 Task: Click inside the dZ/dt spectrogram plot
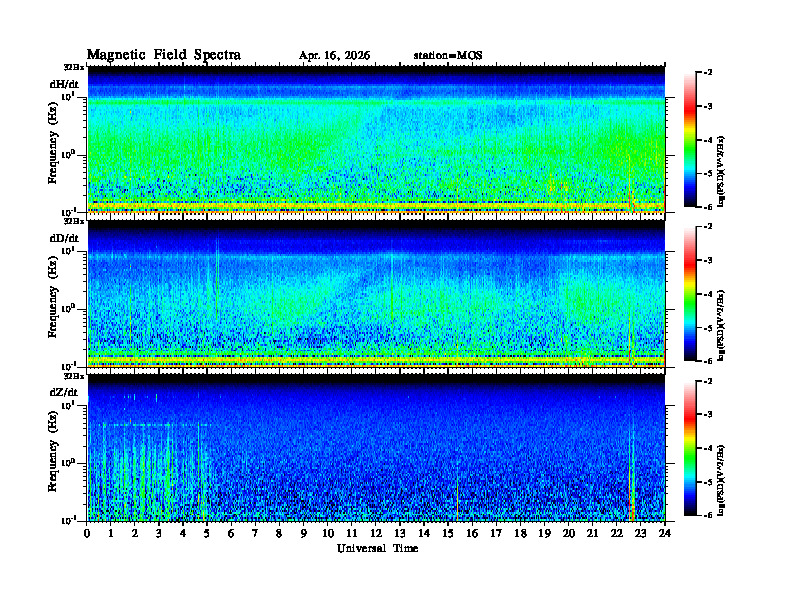click(x=376, y=448)
